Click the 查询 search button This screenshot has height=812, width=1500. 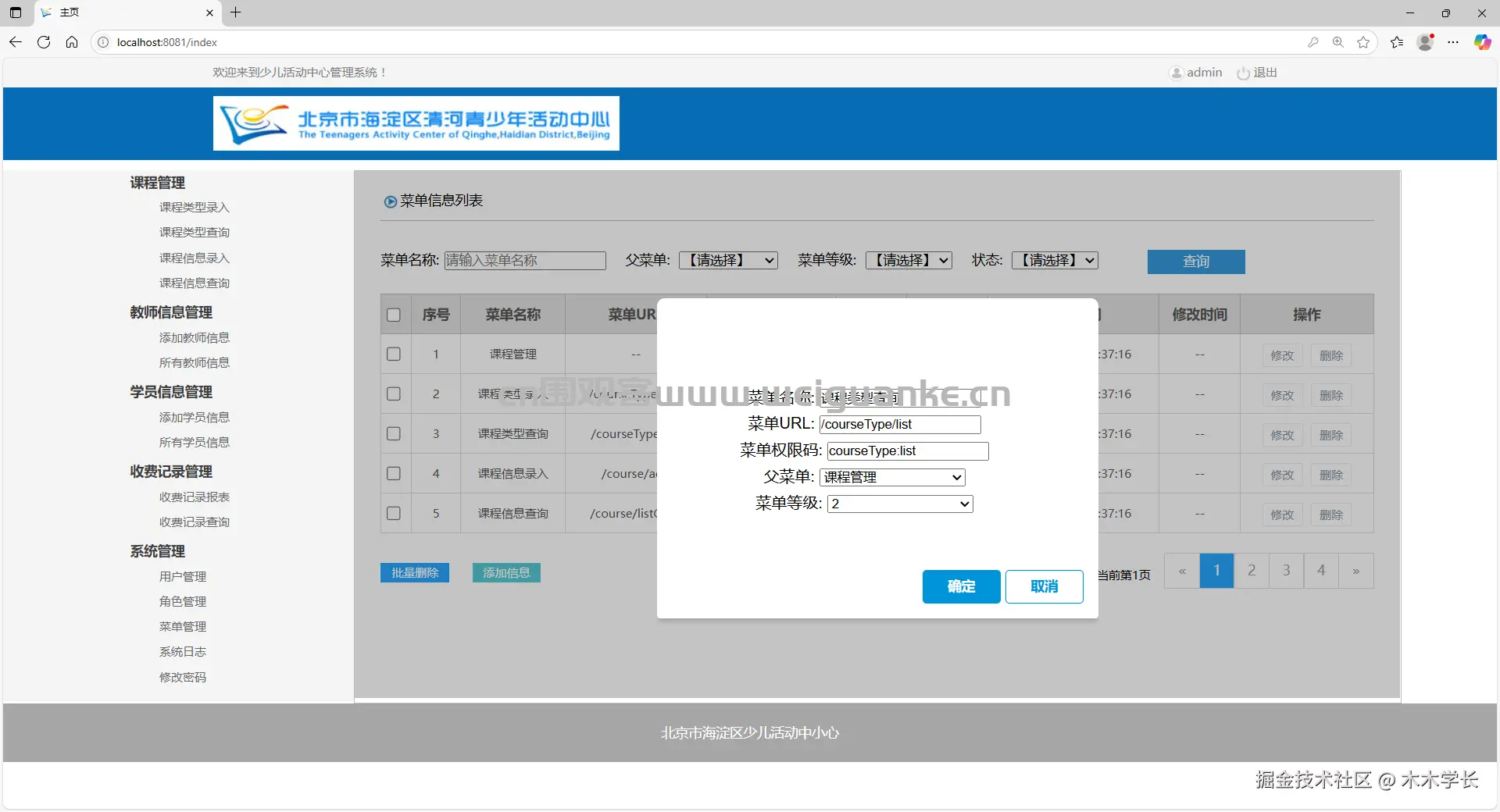point(1196,262)
